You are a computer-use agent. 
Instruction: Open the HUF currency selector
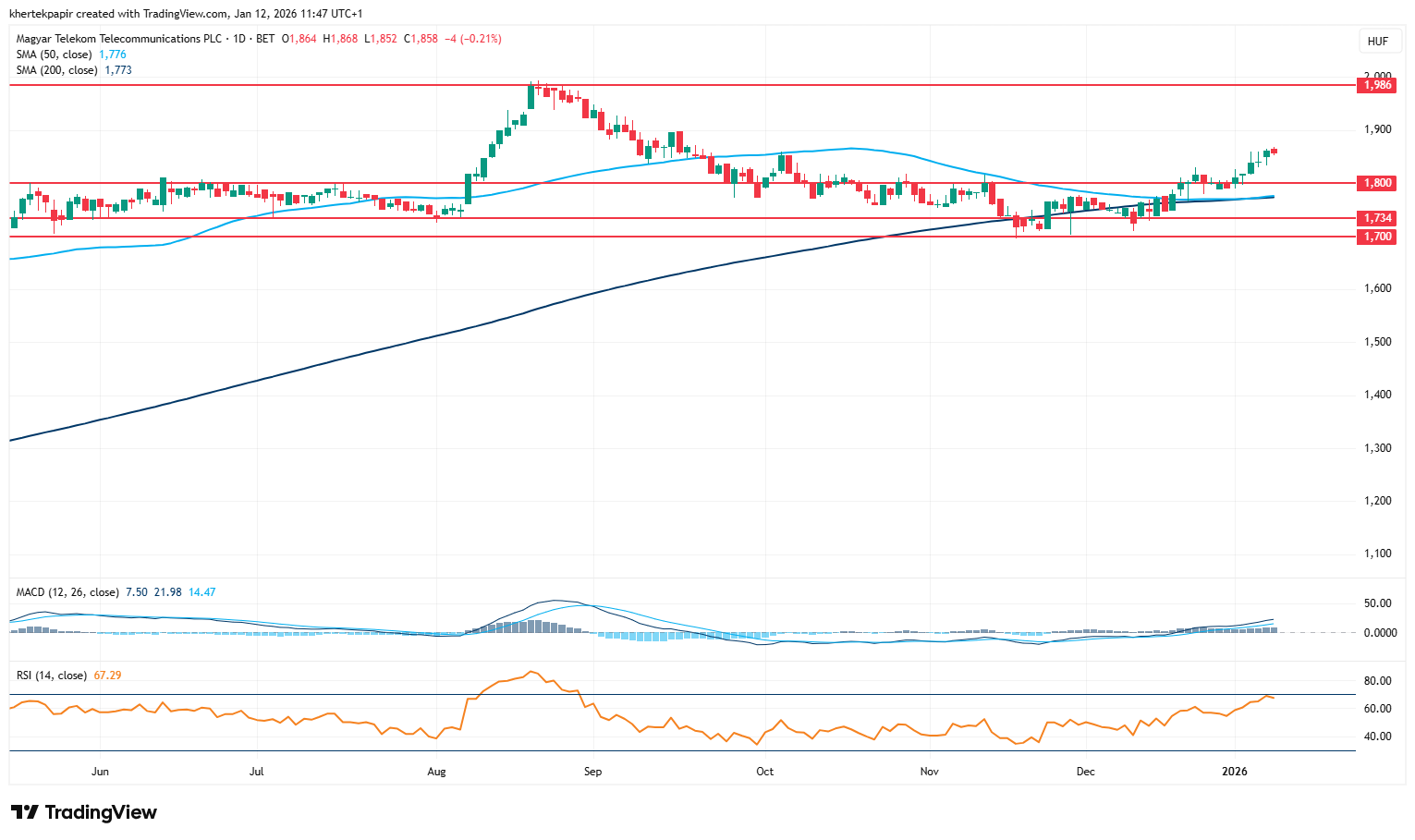click(x=1377, y=42)
